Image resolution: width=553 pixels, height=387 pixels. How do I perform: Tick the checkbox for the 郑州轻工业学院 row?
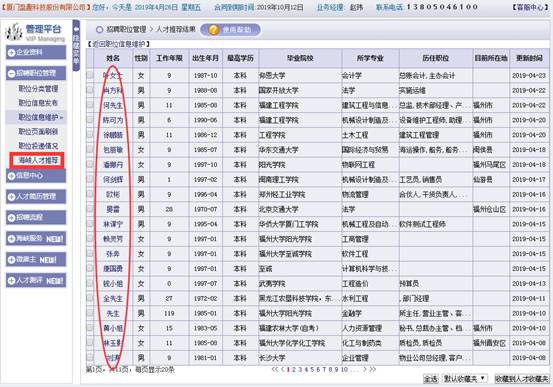(90, 194)
